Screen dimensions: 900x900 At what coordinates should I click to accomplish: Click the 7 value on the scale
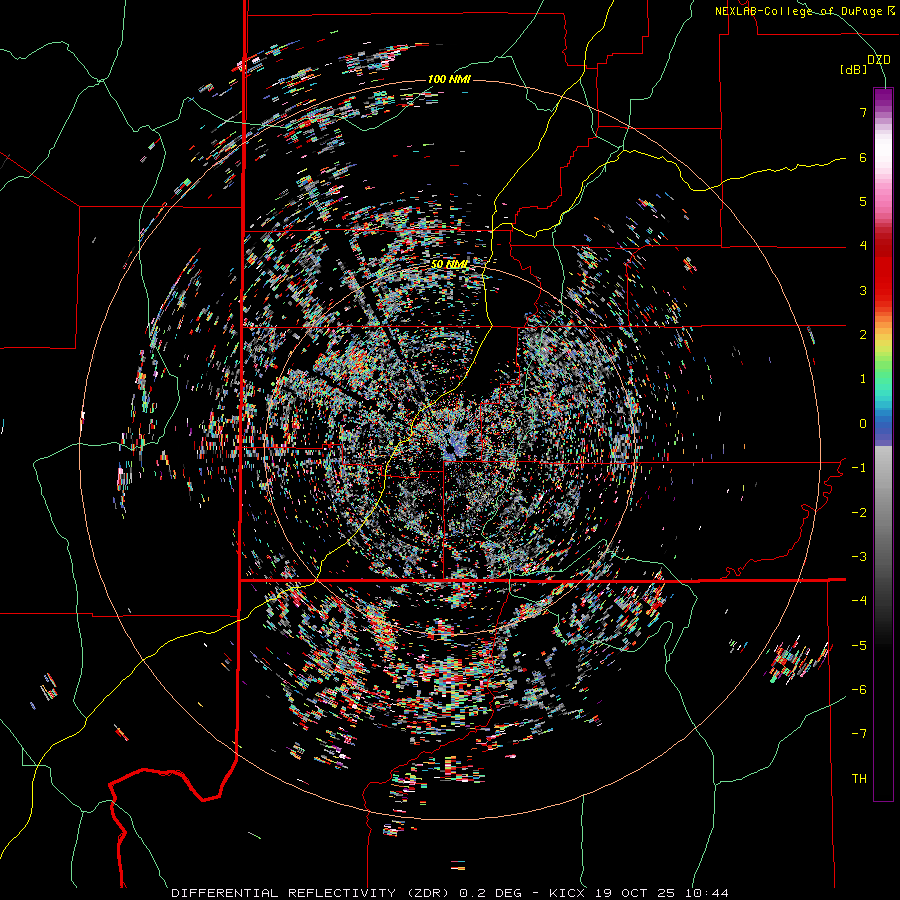click(863, 112)
